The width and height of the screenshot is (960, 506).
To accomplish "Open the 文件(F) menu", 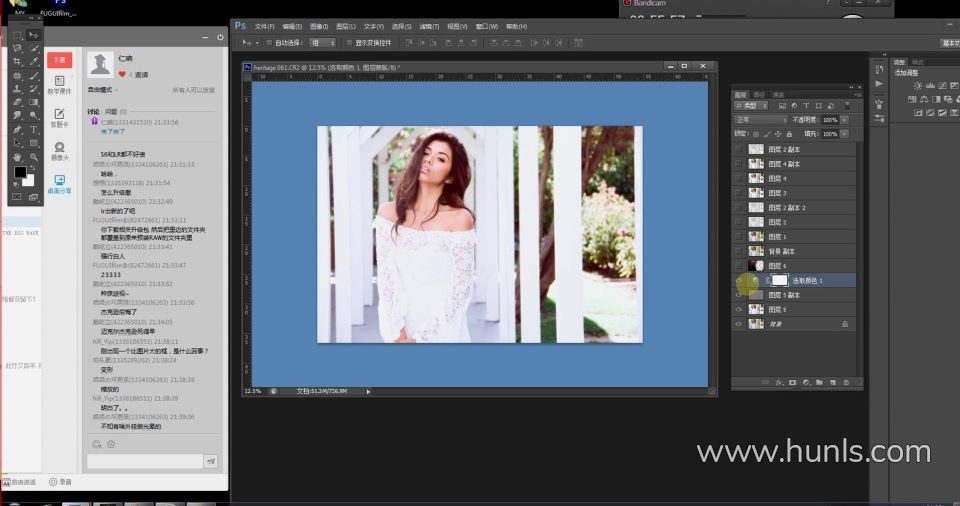I will 264,26.
